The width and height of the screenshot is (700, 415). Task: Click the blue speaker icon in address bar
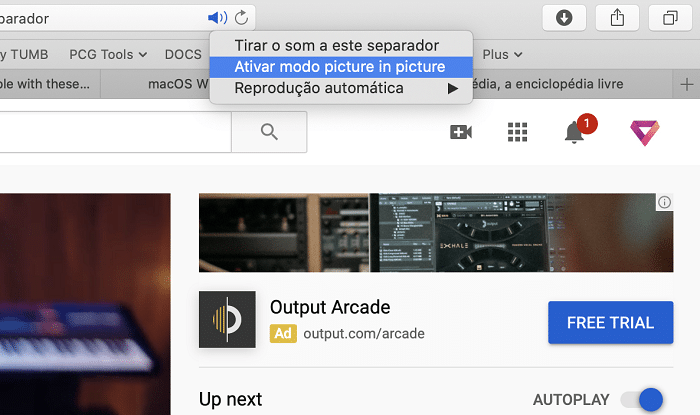pyautogui.click(x=217, y=18)
